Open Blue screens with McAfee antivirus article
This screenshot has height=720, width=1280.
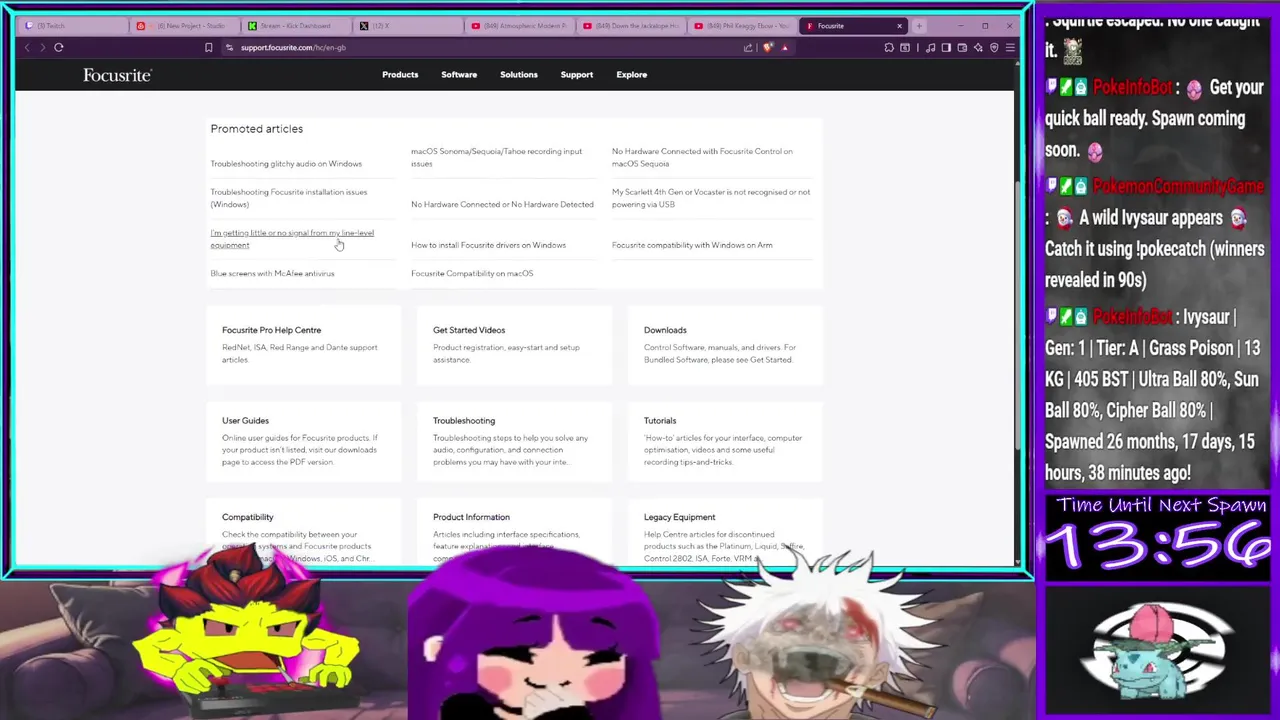(272, 273)
